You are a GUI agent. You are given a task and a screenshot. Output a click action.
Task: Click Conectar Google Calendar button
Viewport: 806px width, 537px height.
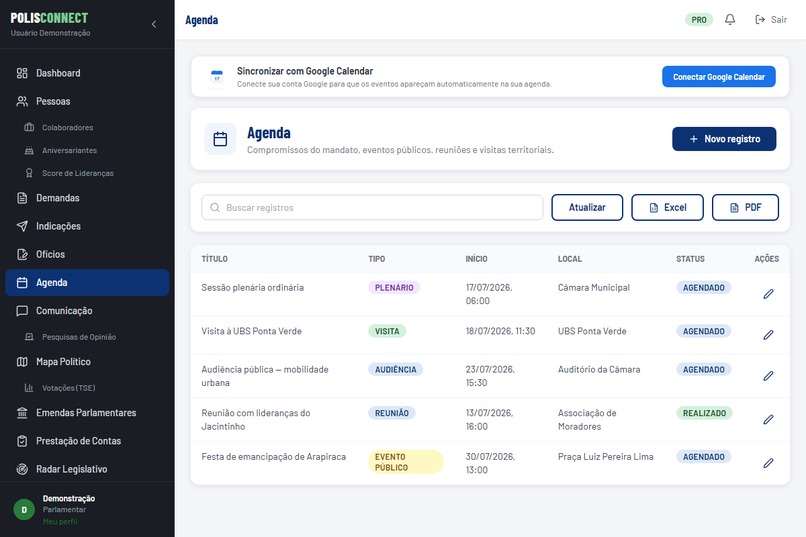719,77
